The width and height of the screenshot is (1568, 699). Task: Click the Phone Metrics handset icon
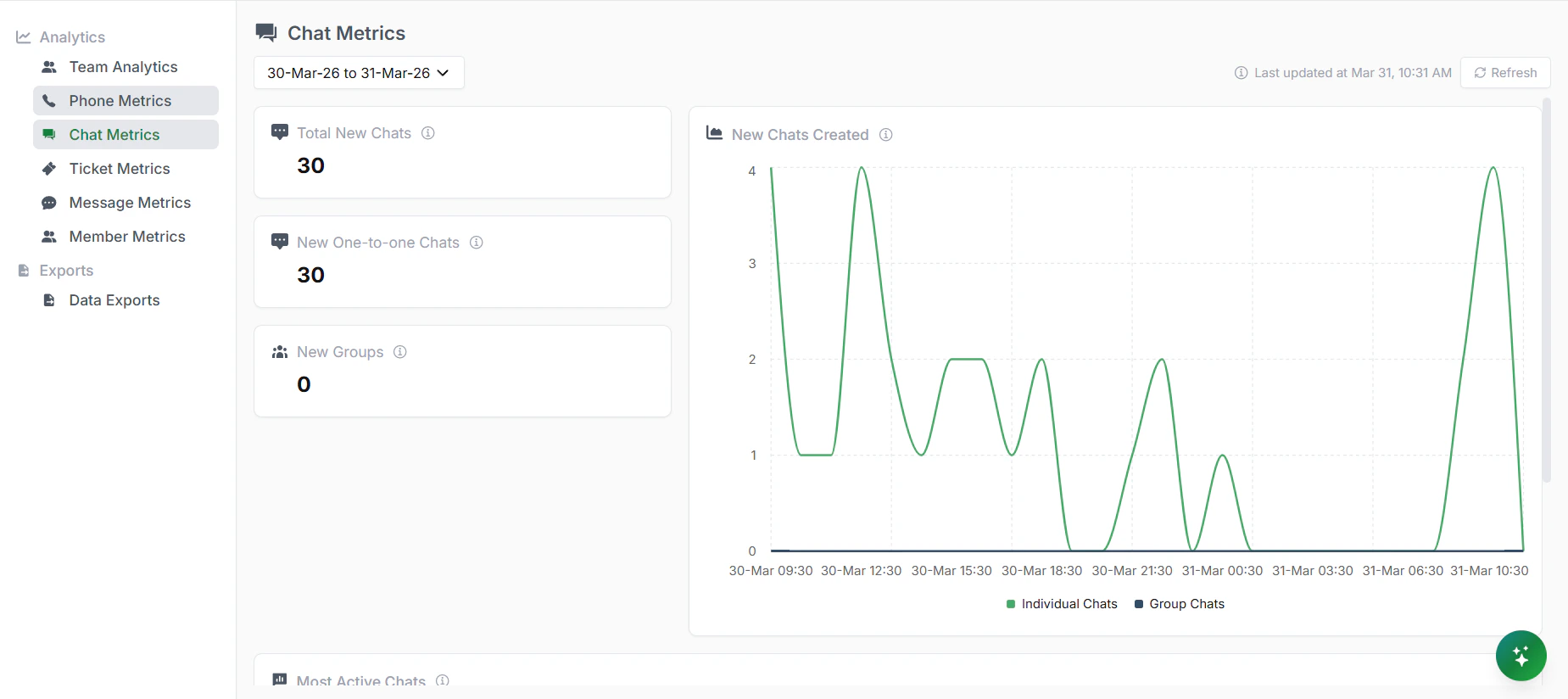click(x=49, y=101)
